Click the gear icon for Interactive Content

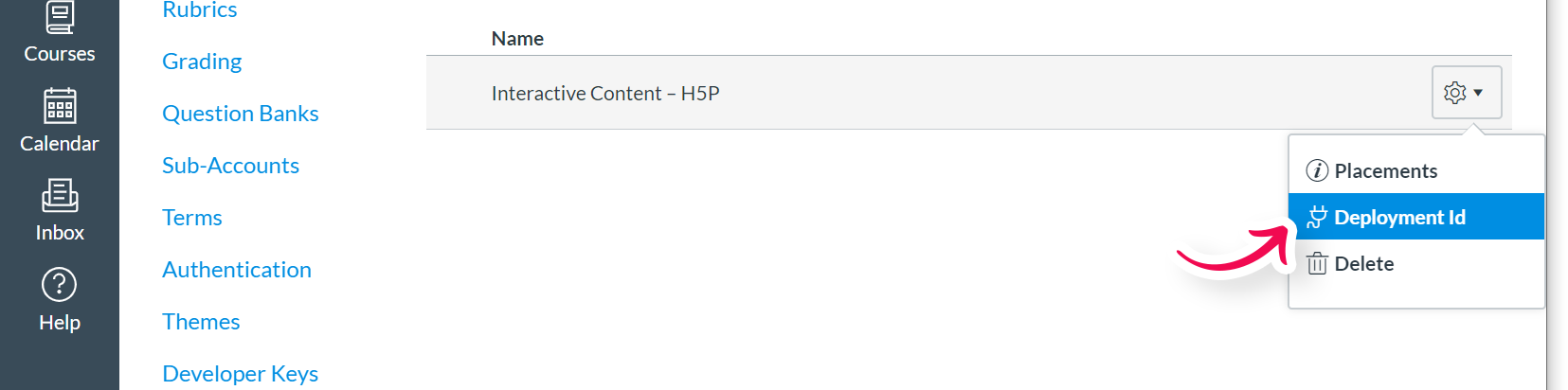(x=1454, y=93)
